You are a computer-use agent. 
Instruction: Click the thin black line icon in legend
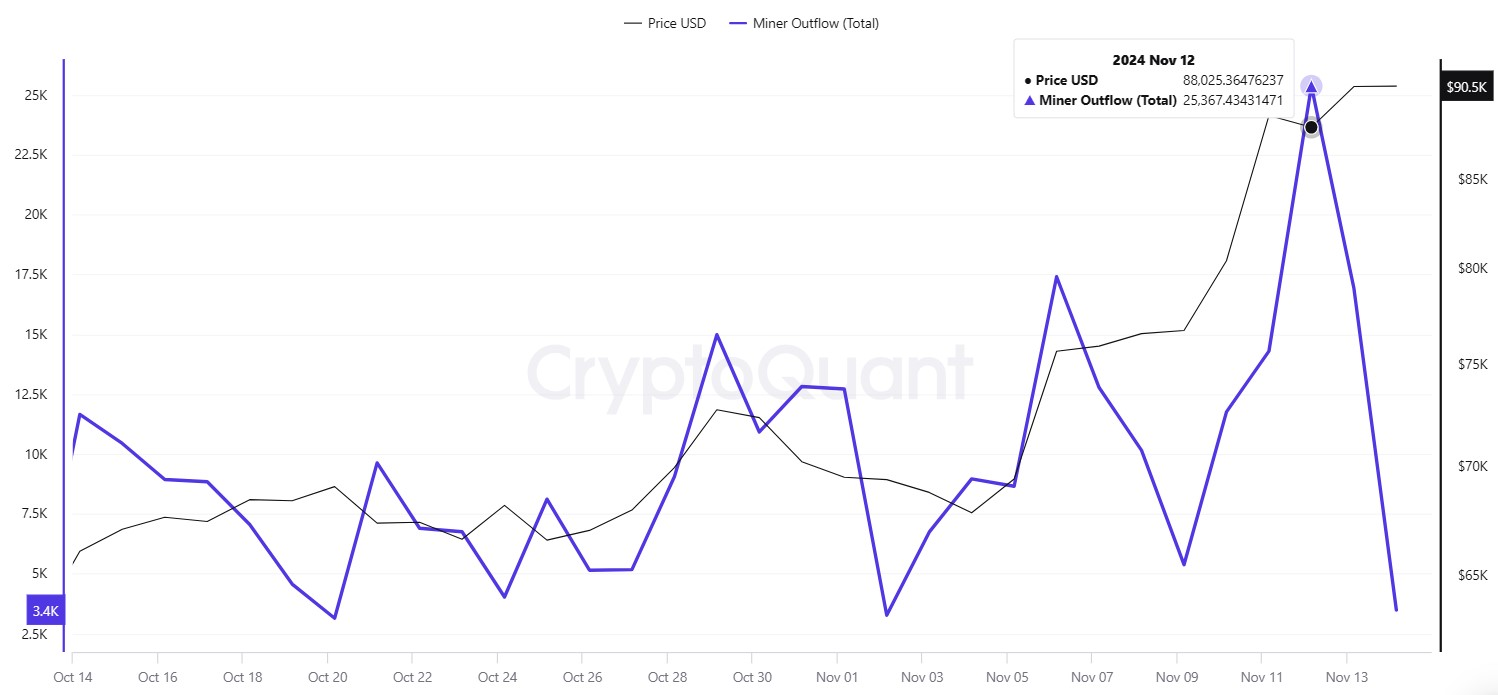(x=632, y=23)
